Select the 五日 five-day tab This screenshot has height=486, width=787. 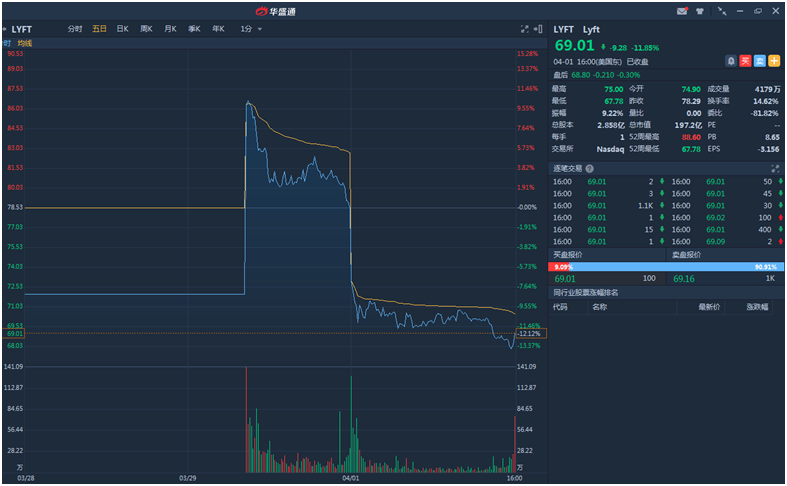click(x=99, y=29)
